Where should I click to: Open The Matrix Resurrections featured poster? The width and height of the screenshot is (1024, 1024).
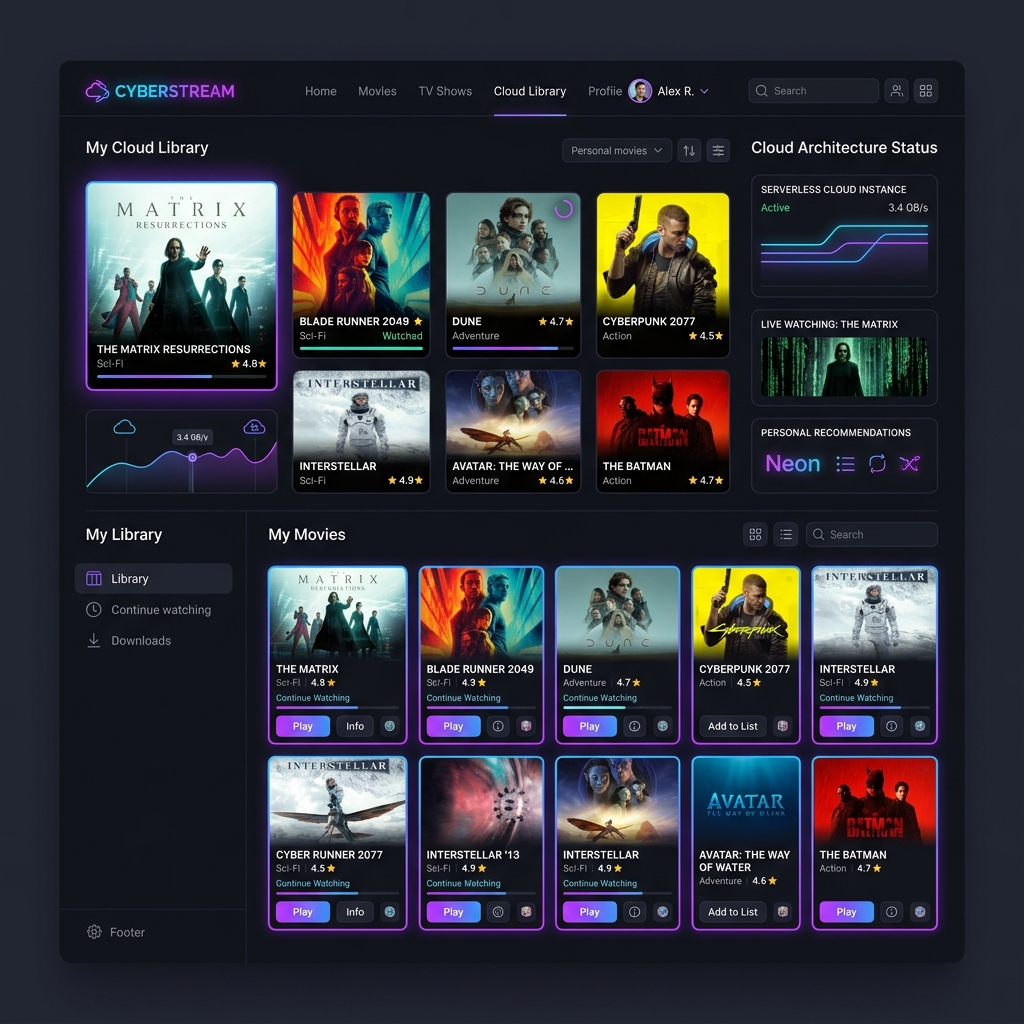(x=182, y=285)
